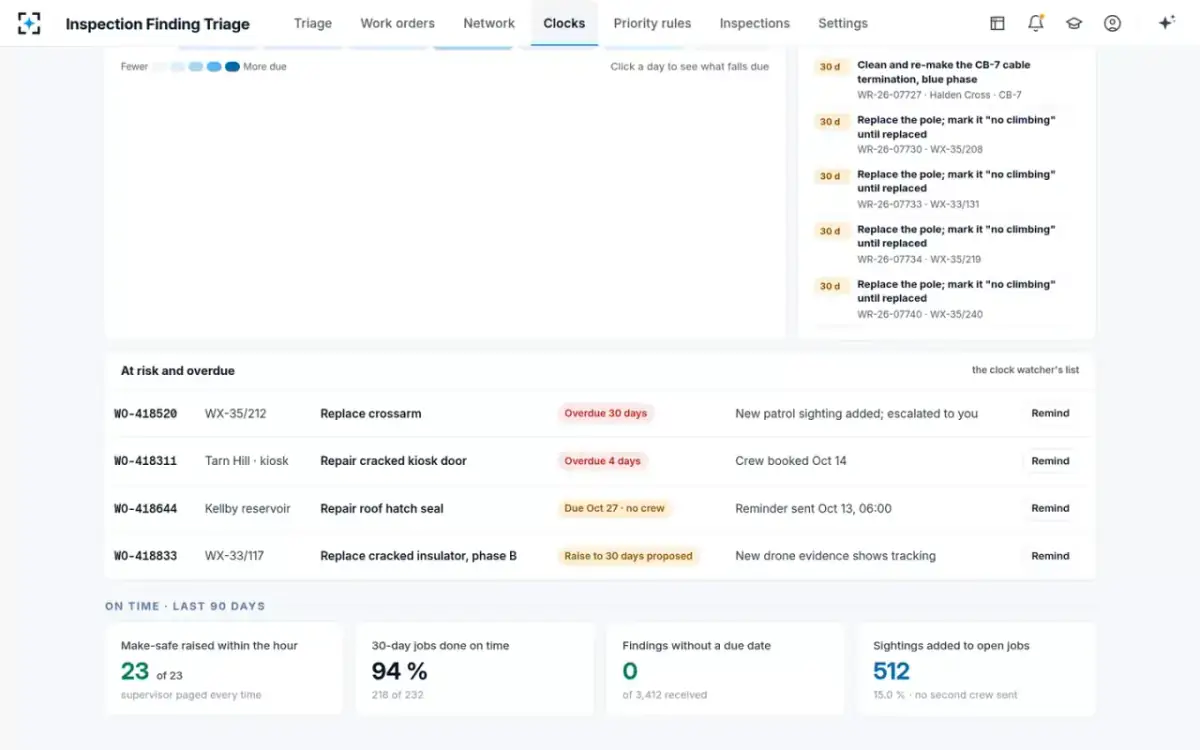Click WO-418644 order number
The height and width of the screenshot is (750, 1200).
tap(145, 509)
